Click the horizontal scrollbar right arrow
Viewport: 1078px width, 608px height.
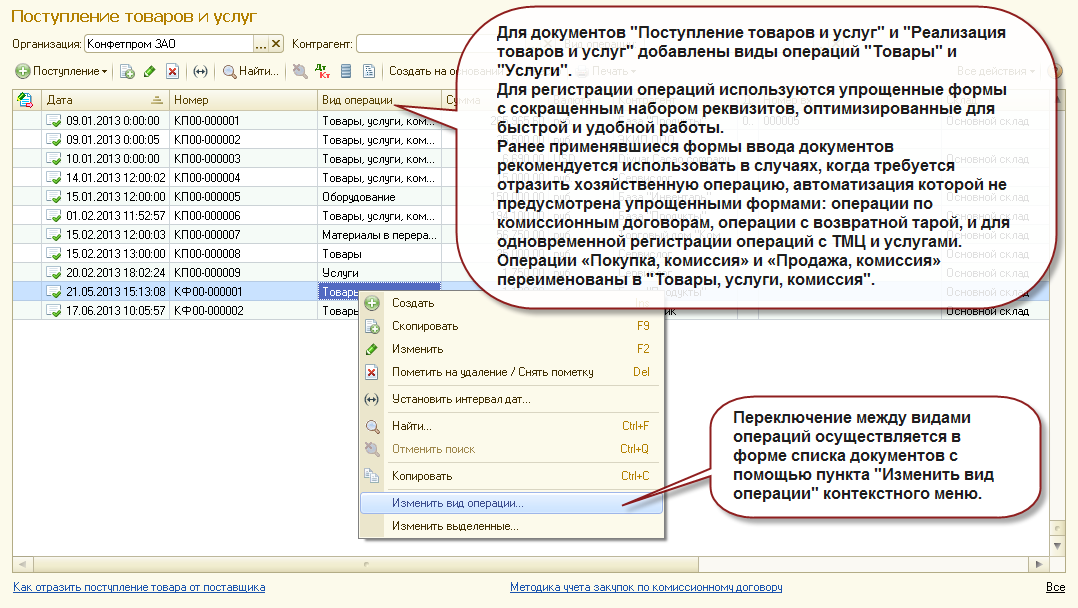point(1038,564)
